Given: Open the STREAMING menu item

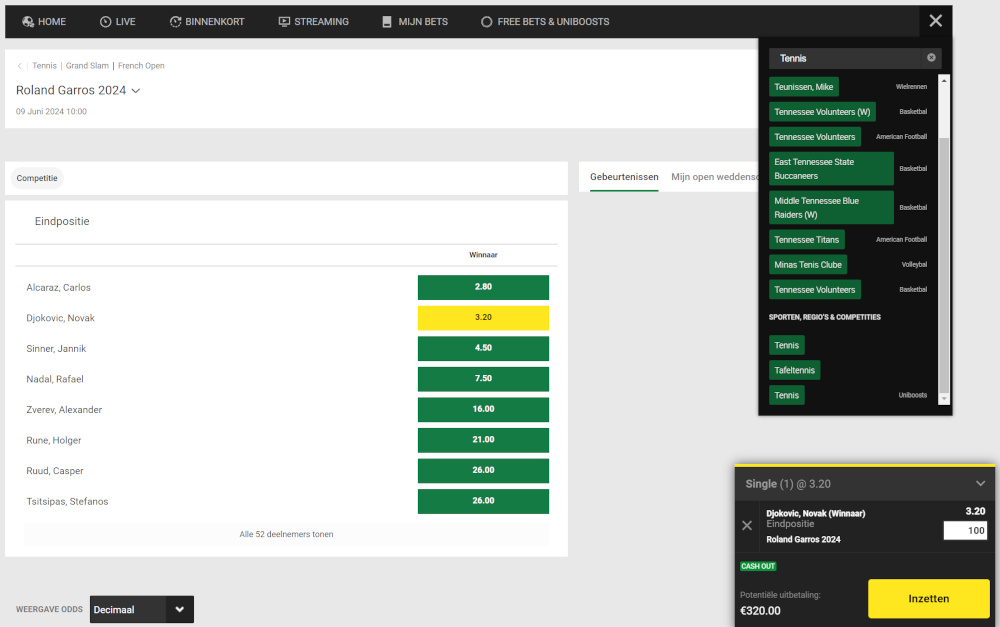Looking at the screenshot, I should click(x=314, y=22).
